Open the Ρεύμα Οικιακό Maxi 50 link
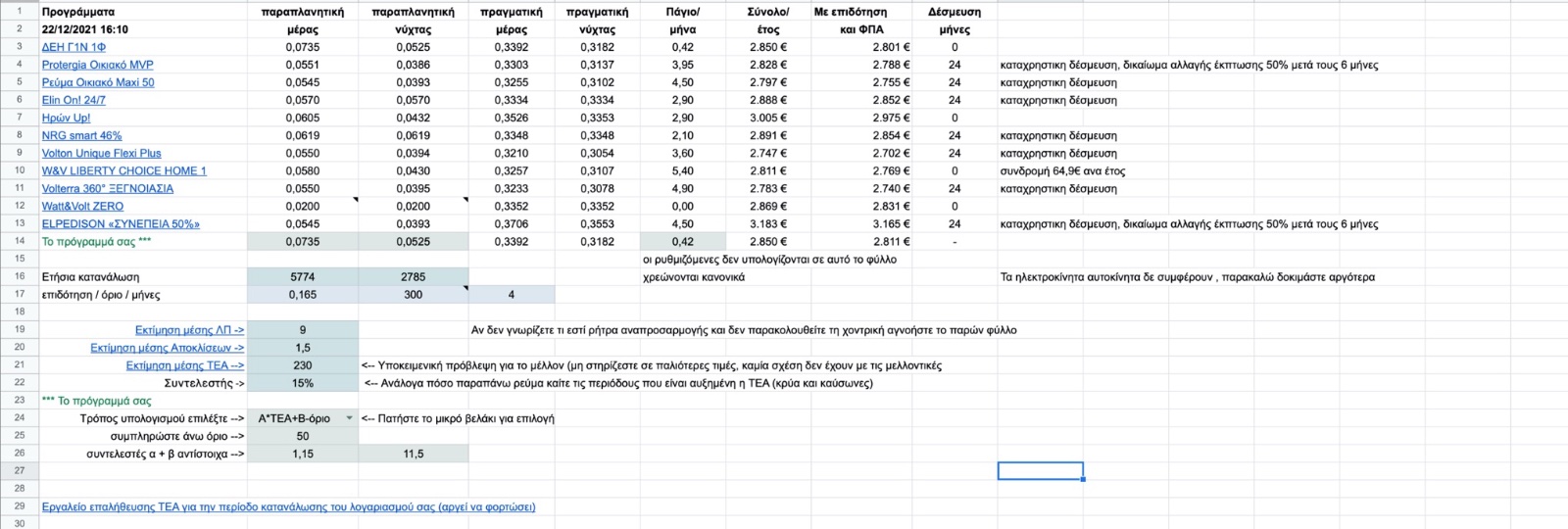This screenshot has width=1568, height=529. [x=98, y=82]
